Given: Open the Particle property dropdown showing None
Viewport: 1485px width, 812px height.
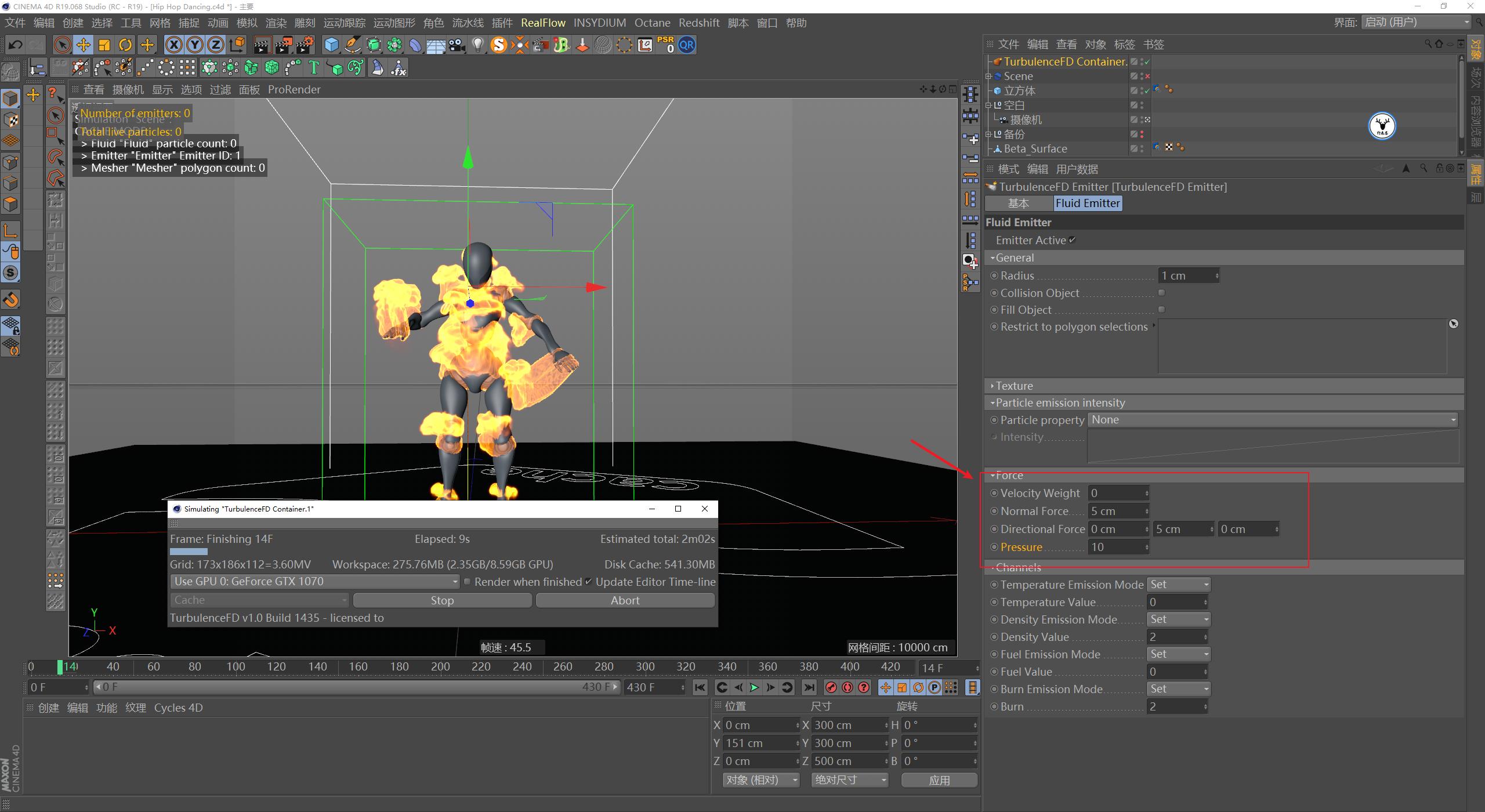Looking at the screenshot, I should (x=1272, y=419).
